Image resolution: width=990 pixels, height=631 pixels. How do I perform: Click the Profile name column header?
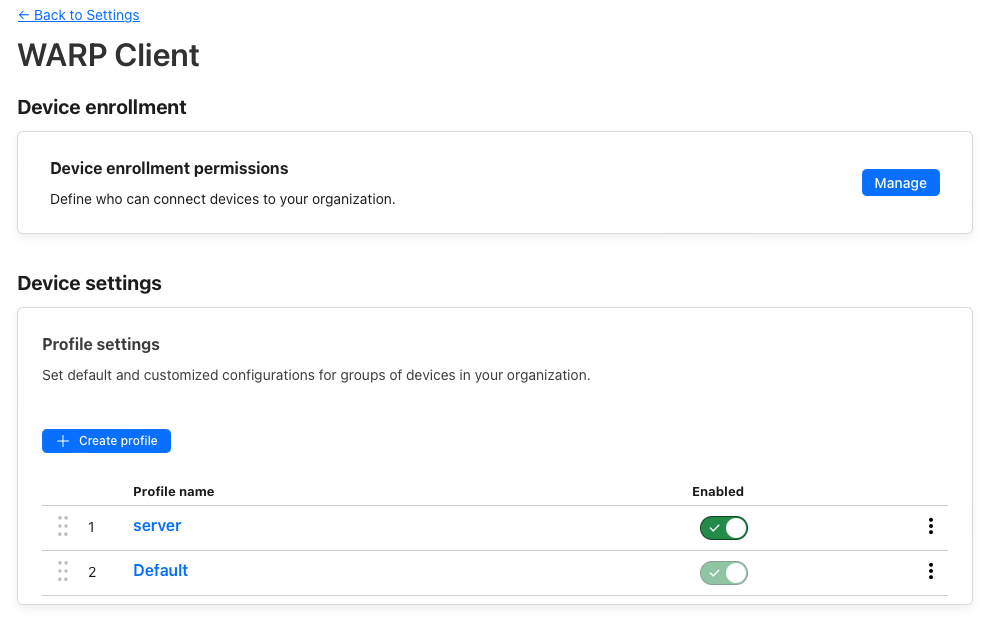point(174,491)
